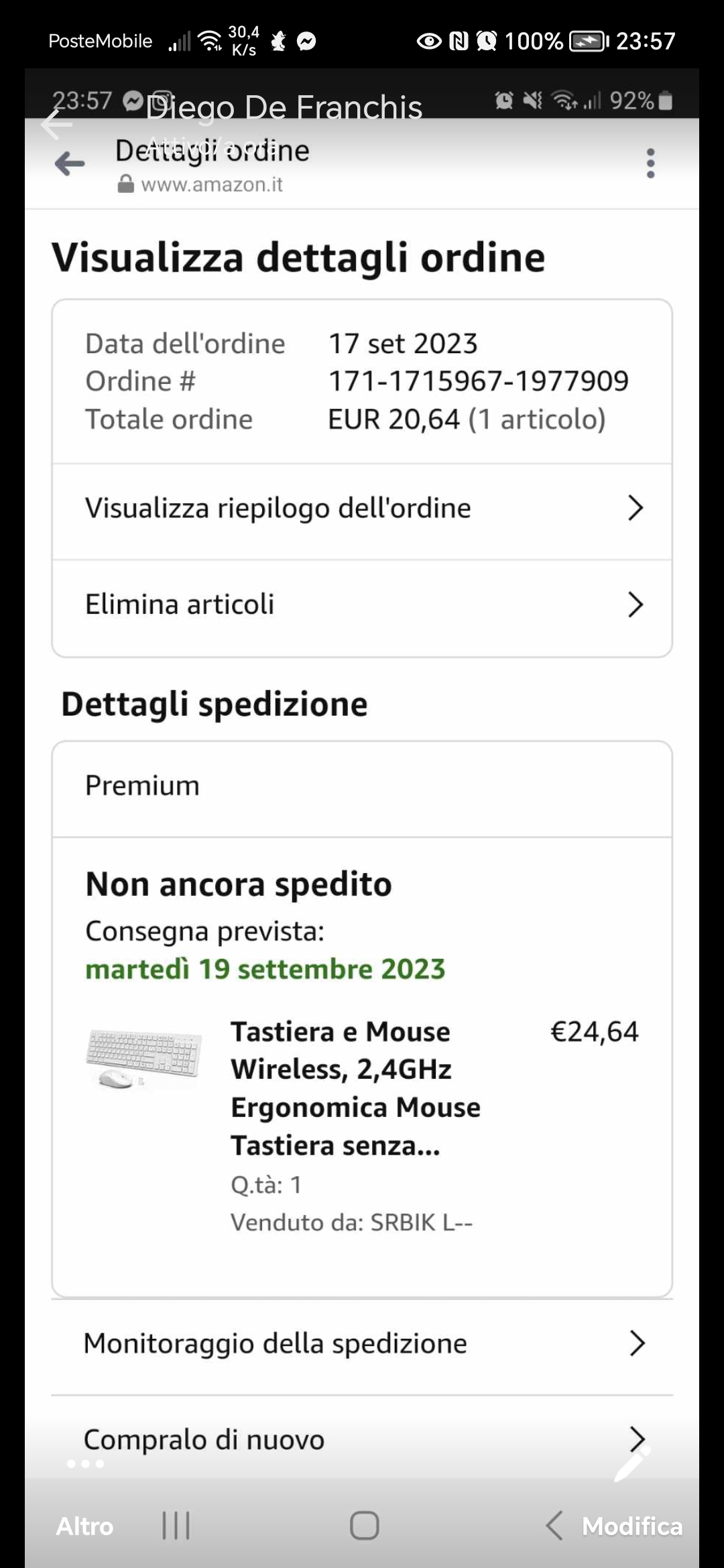The height and width of the screenshot is (1568, 724).
Task: Select the Altro label
Action: tap(85, 1526)
